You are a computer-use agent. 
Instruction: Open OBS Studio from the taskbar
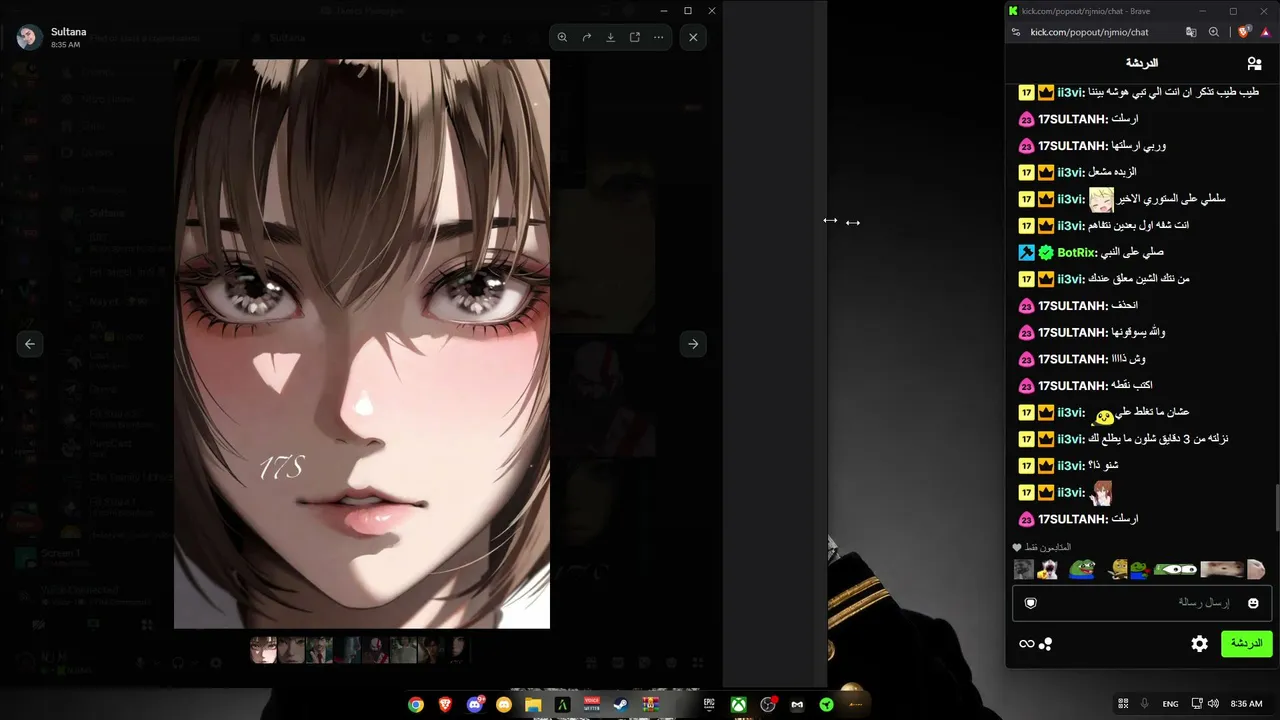click(768, 704)
